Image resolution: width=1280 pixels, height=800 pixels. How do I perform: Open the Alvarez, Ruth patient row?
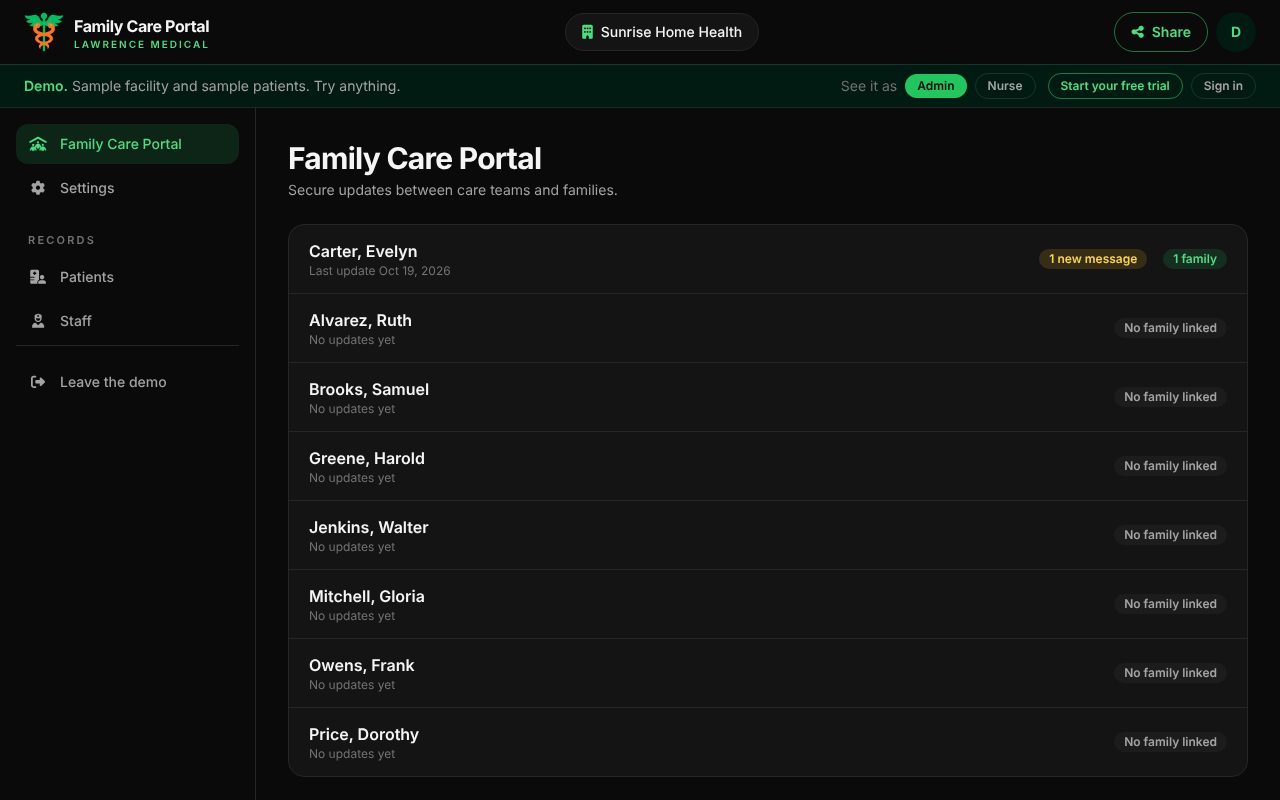point(768,328)
